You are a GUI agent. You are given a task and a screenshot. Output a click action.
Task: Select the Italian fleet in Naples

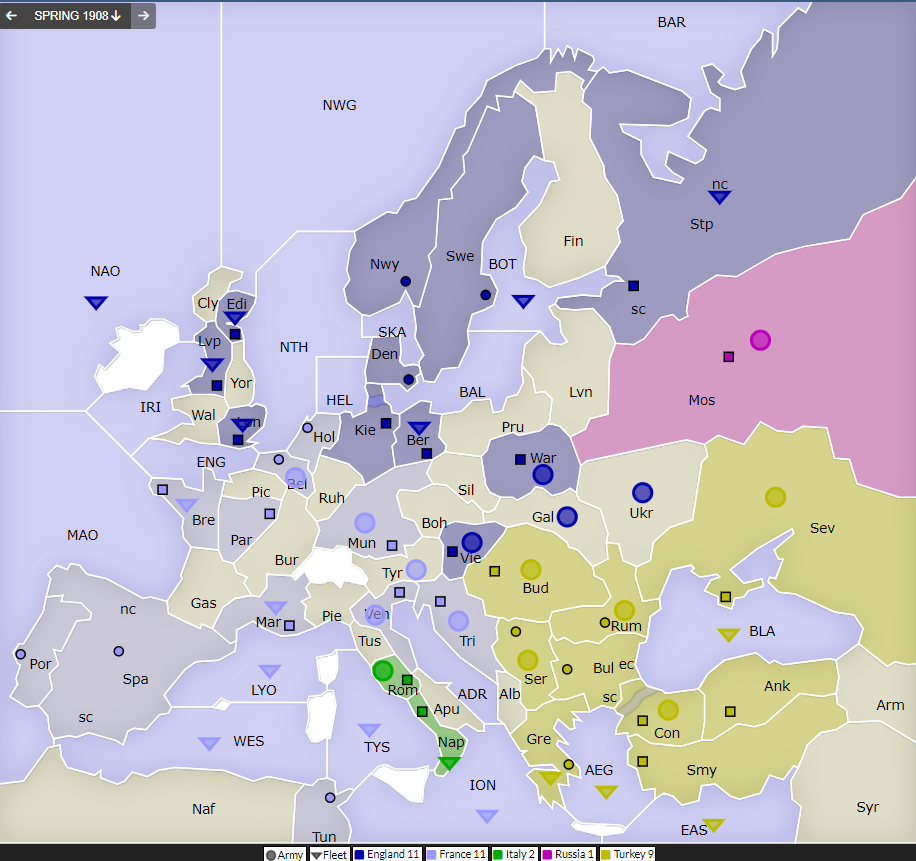tap(449, 763)
